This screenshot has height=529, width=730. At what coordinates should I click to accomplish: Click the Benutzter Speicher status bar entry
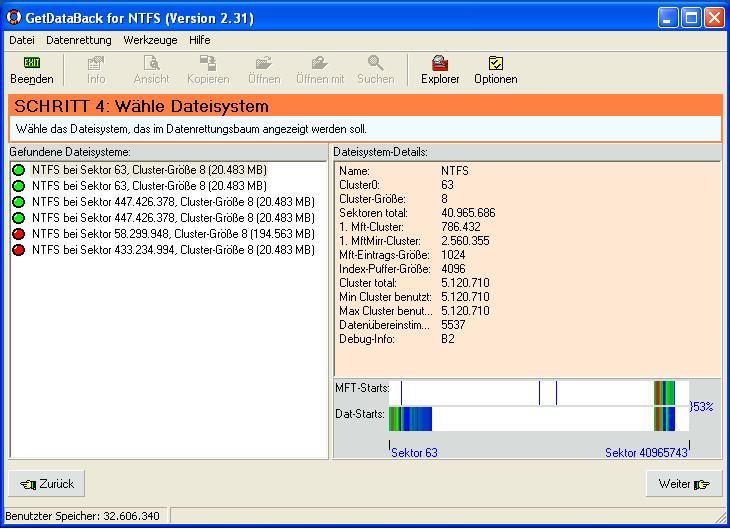[x=82, y=516]
